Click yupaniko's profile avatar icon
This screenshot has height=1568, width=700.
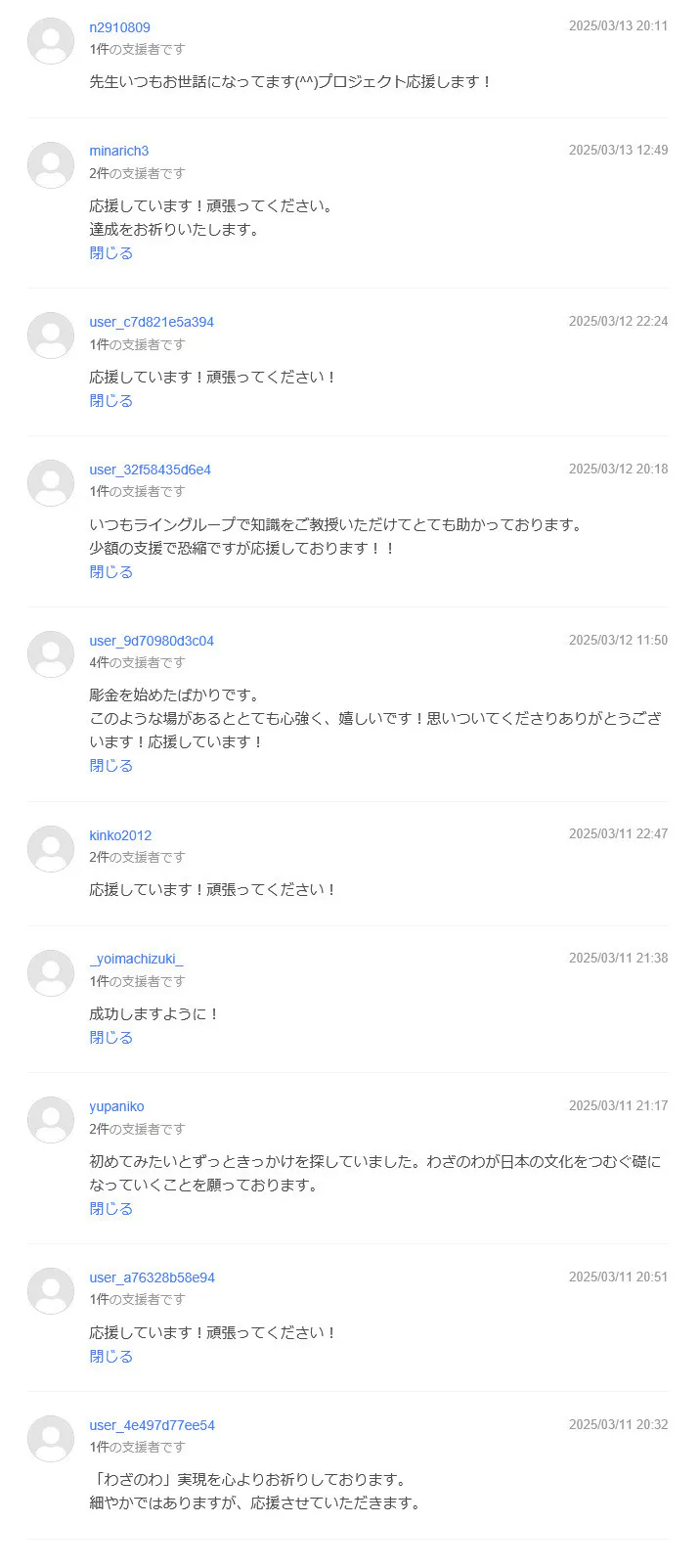(x=51, y=1120)
